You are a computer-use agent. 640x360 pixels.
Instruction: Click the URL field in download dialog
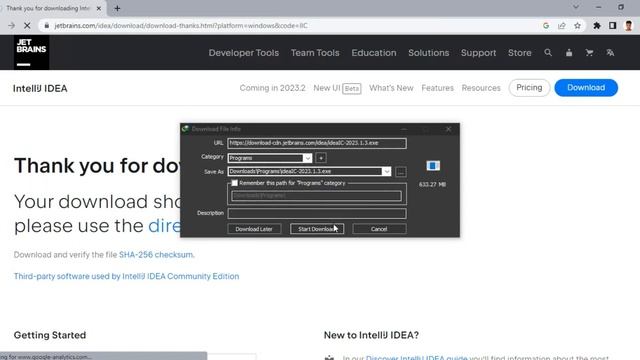click(317, 143)
